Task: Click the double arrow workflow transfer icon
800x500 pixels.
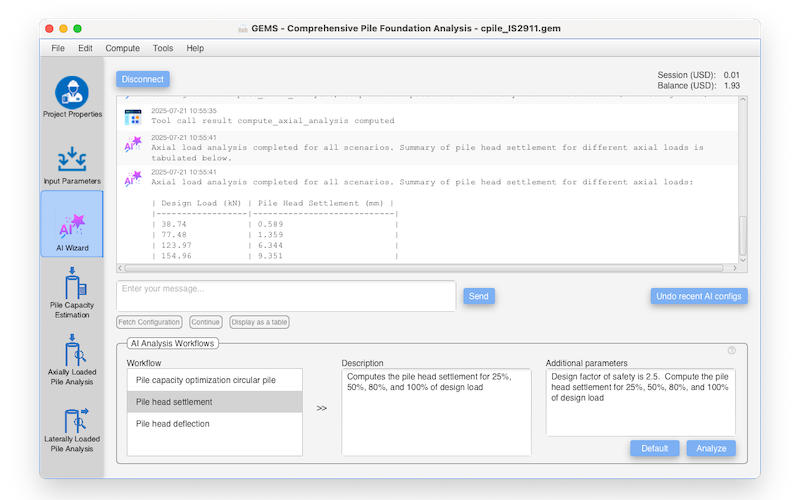Action: click(x=321, y=408)
